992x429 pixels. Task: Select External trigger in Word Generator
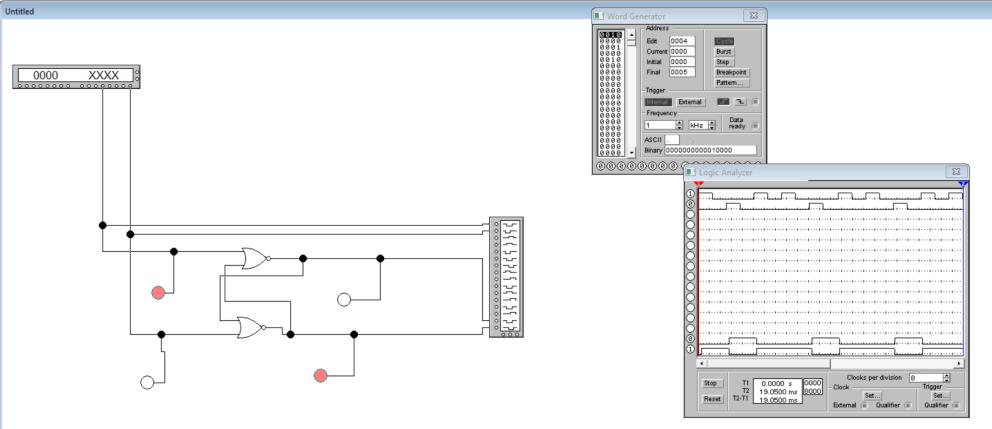[690, 102]
